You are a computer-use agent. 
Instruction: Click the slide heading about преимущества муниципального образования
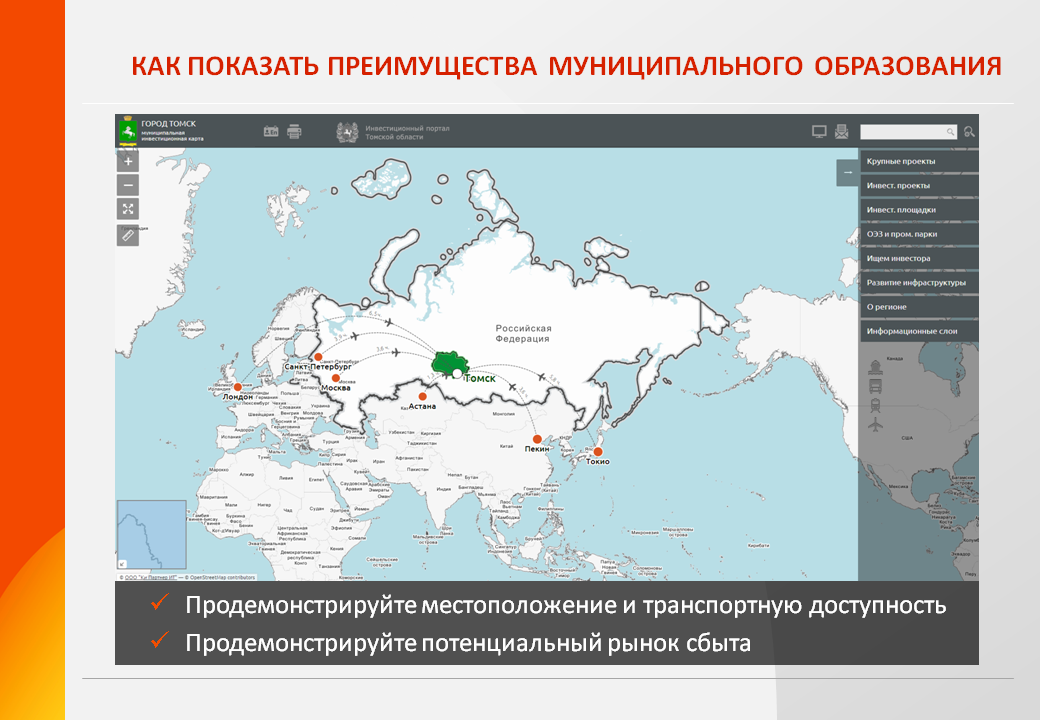point(566,66)
